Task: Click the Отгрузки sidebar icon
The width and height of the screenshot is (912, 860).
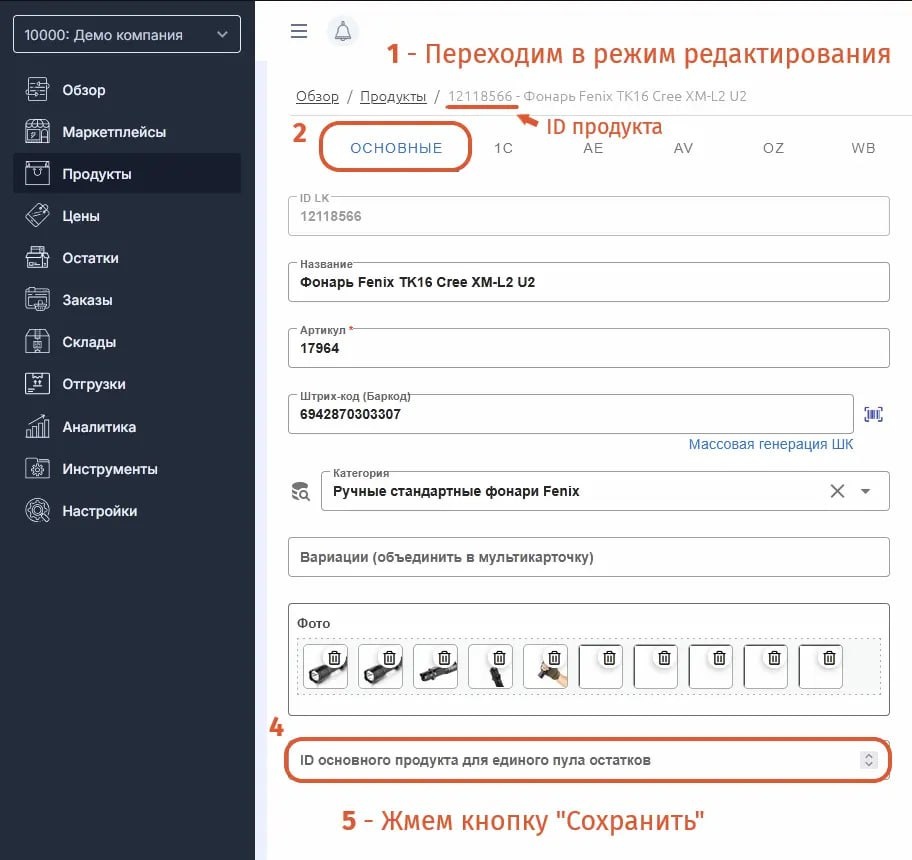Action: pyautogui.click(x=37, y=384)
